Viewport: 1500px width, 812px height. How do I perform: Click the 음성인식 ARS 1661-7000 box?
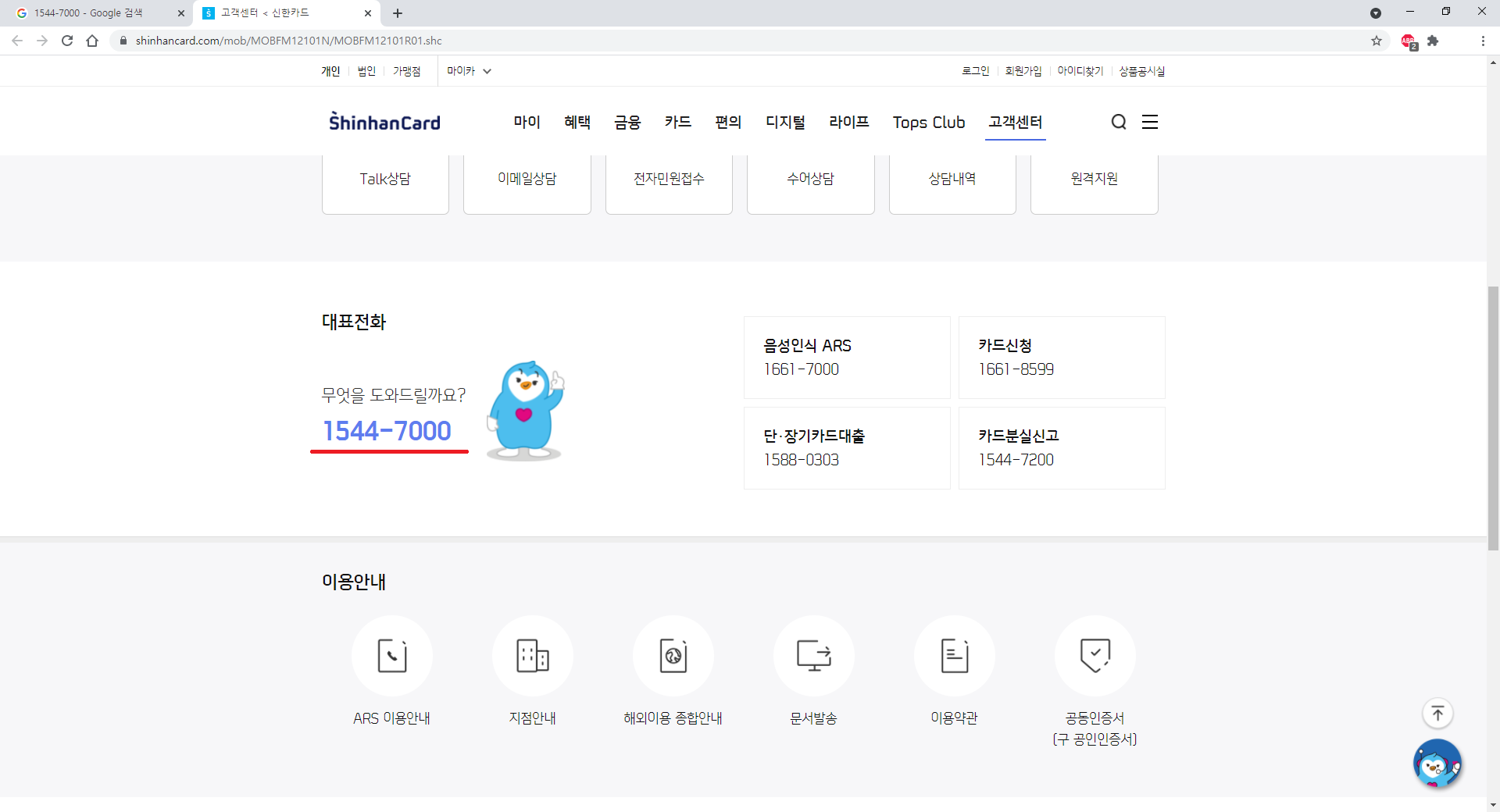pos(847,358)
